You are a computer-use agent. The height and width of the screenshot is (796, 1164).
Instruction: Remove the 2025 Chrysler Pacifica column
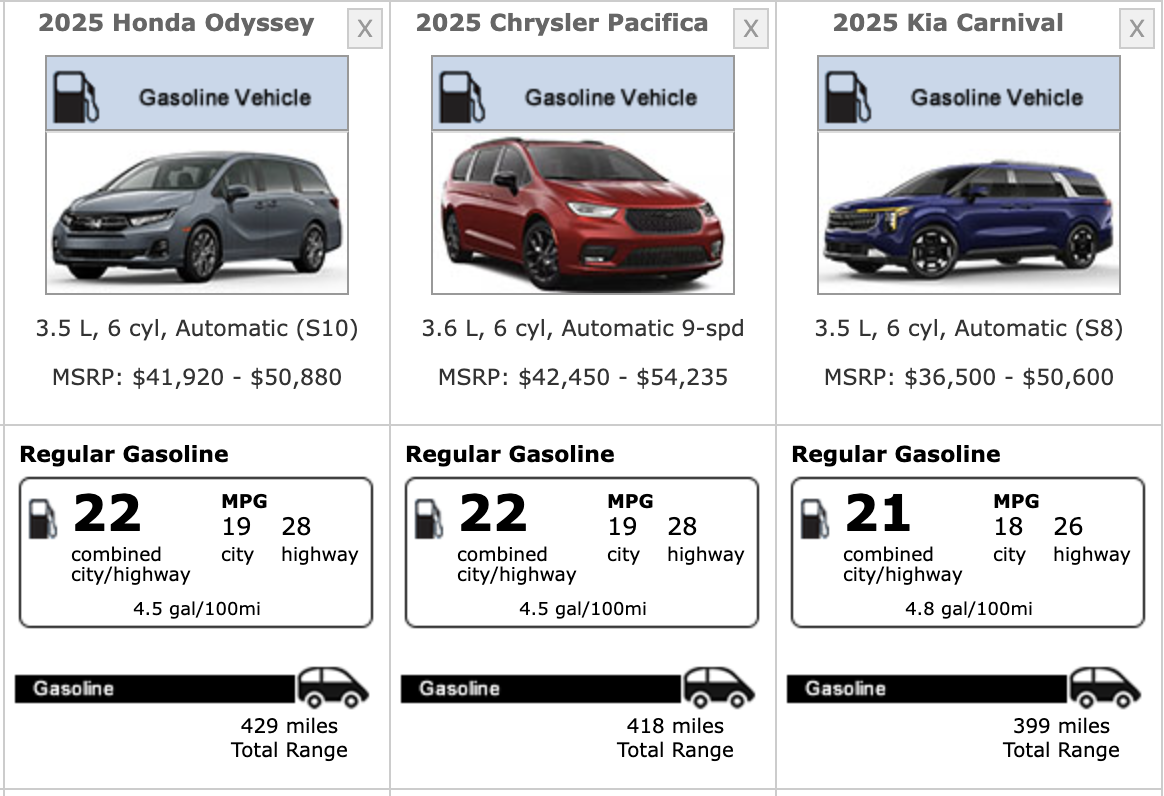[x=751, y=29]
